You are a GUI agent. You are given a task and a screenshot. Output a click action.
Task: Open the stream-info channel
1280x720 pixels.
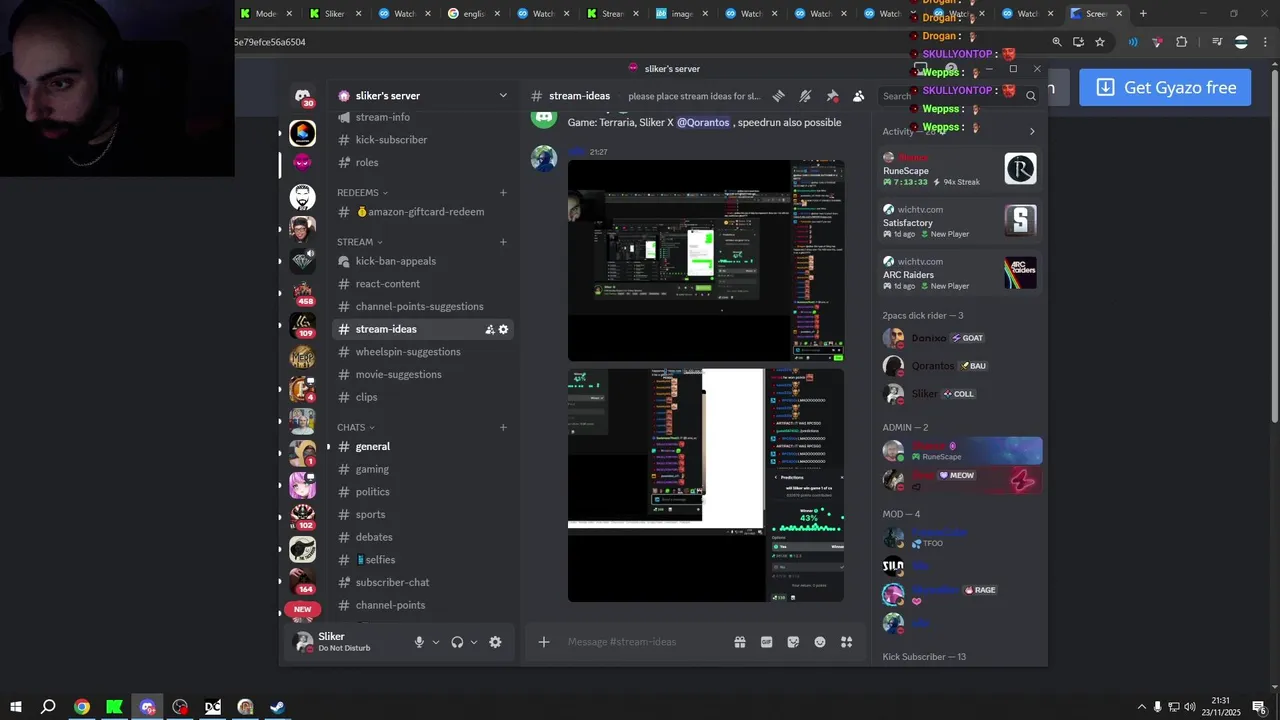click(x=423, y=117)
